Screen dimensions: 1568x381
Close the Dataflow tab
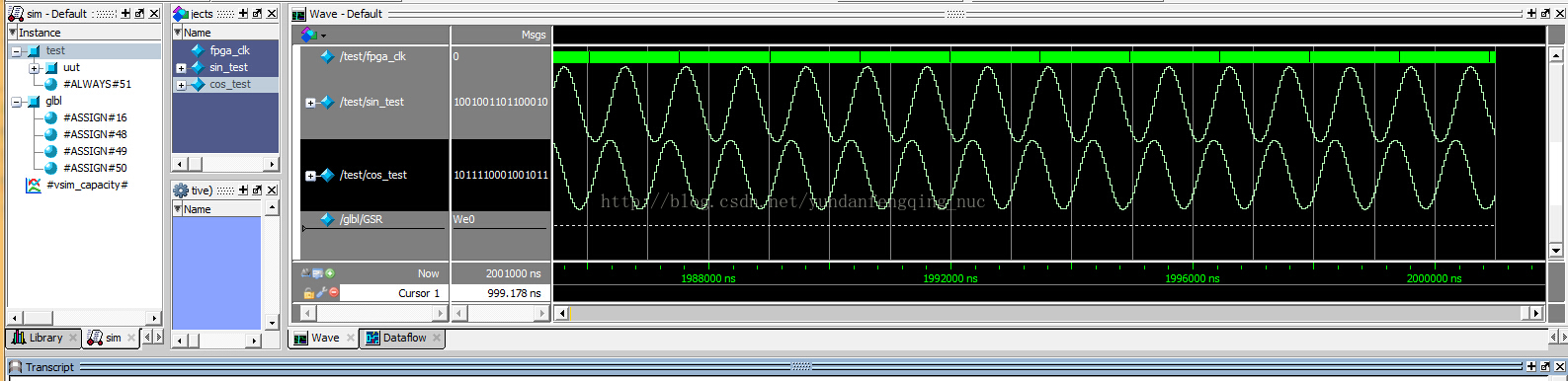[437, 338]
